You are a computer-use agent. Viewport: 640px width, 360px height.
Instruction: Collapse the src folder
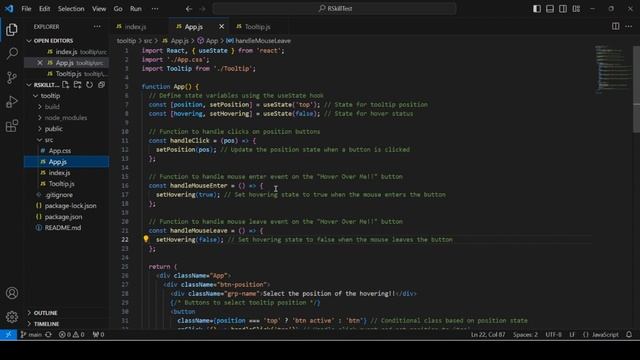(67, 140)
